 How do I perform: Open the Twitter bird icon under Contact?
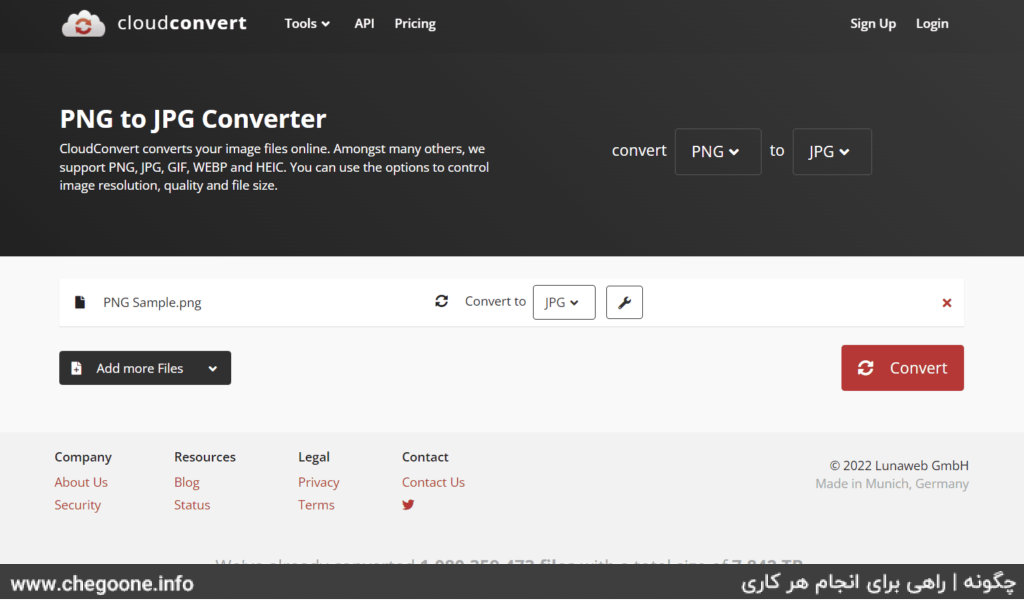click(x=408, y=505)
